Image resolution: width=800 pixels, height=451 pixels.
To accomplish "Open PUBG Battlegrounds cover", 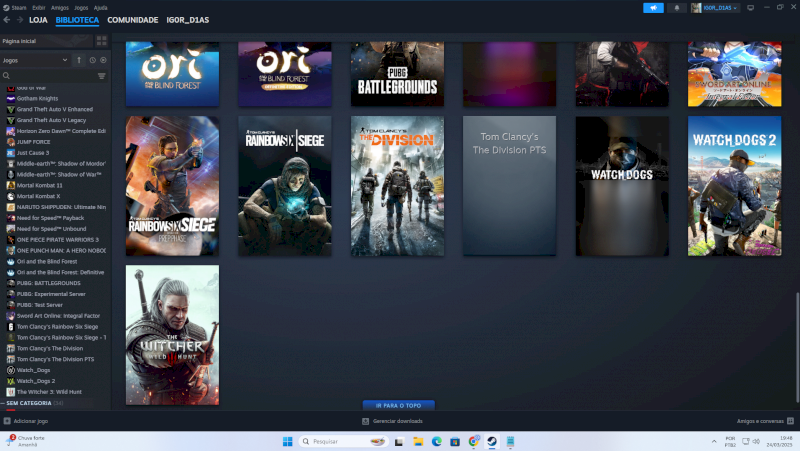I will point(397,74).
